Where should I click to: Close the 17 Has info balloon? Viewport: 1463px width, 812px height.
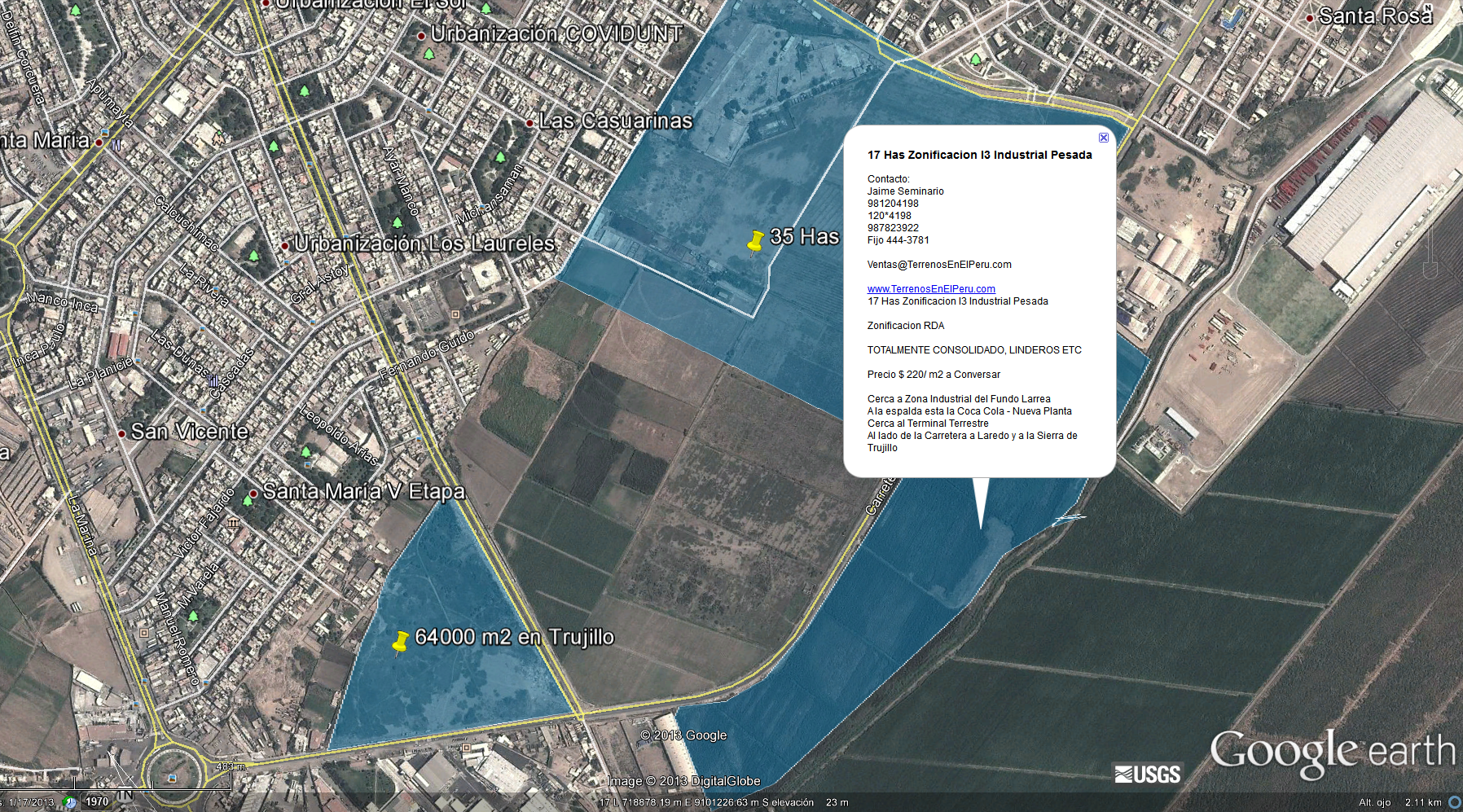[1103, 138]
